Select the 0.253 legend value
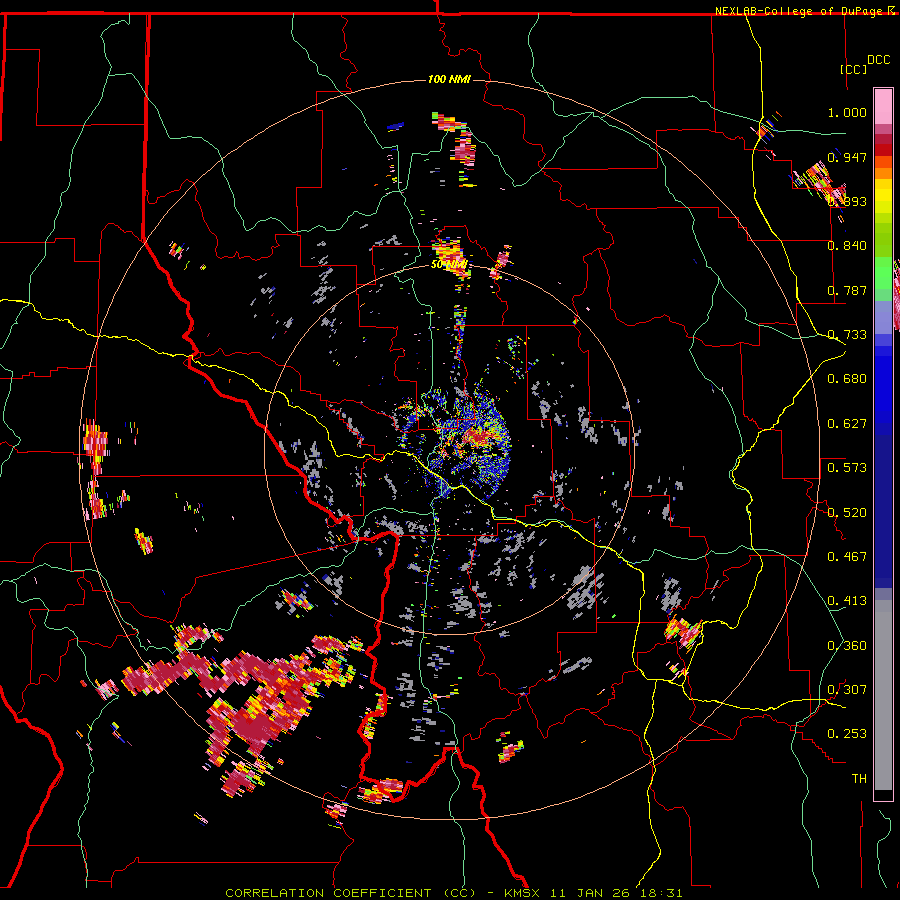The width and height of the screenshot is (900, 900). [847, 734]
